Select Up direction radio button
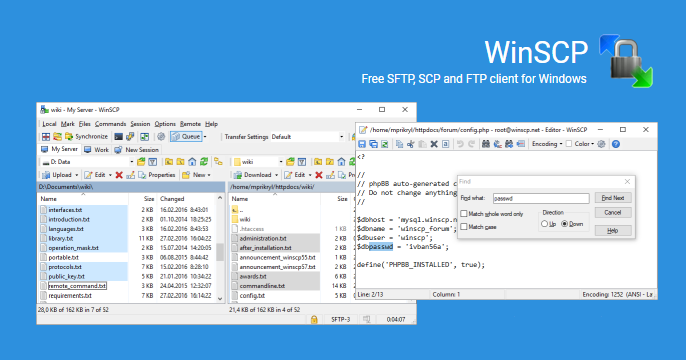The height and width of the screenshot is (360, 686). [x=544, y=224]
